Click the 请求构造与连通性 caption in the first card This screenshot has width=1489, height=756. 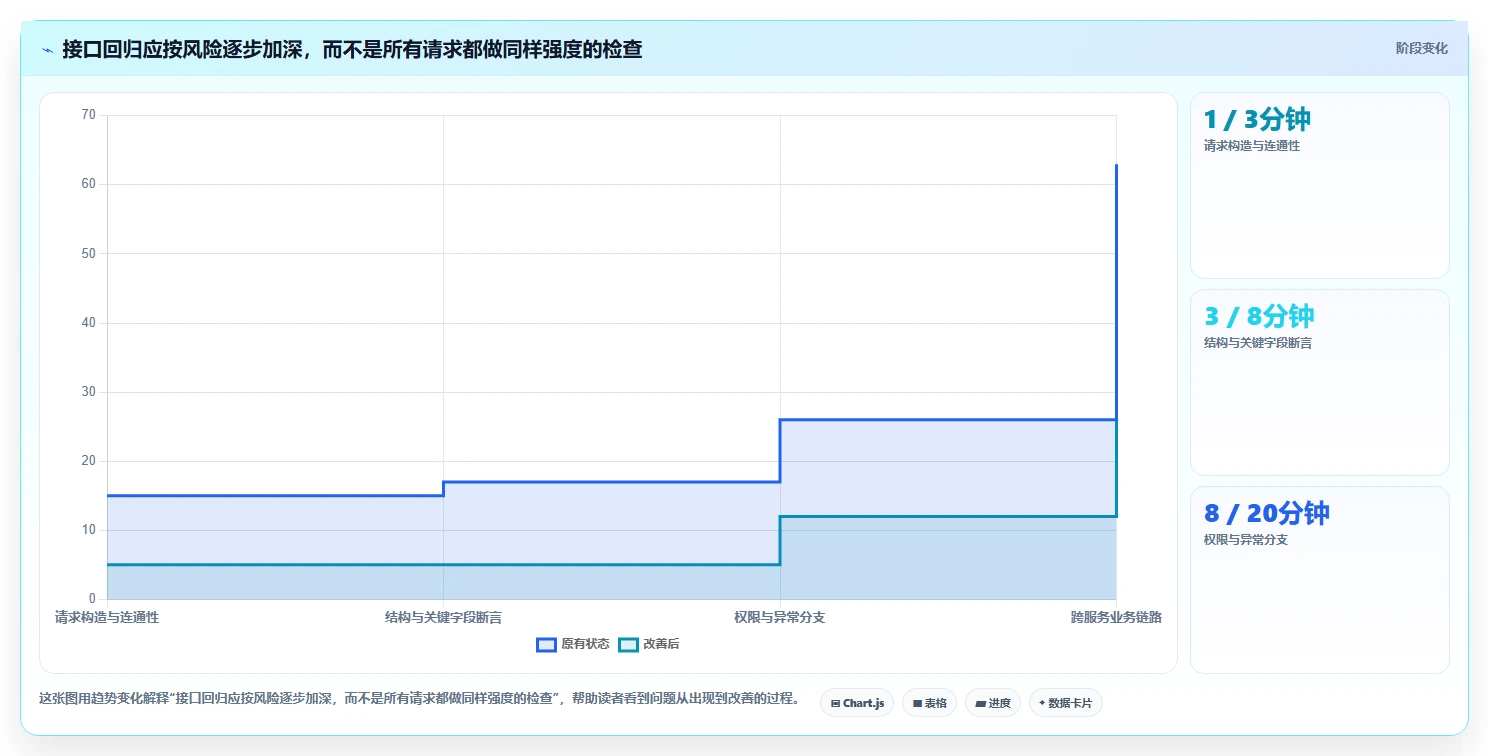coord(1251,145)
